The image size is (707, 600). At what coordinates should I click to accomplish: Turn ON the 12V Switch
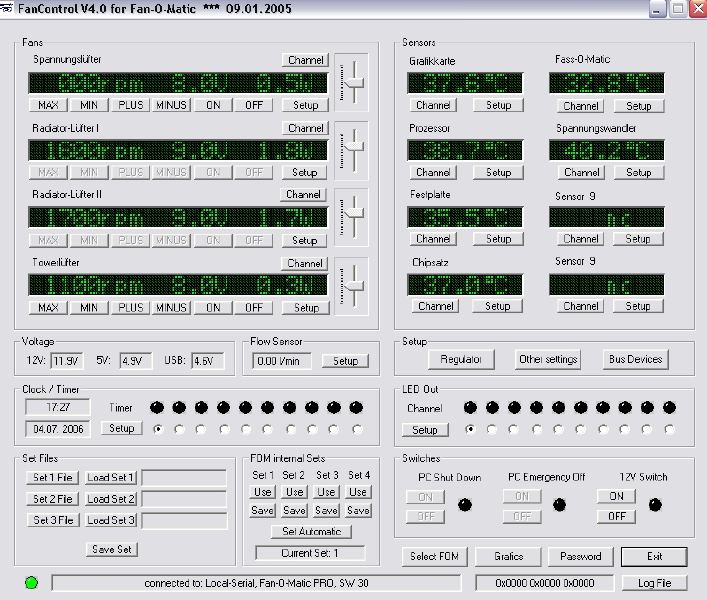616,496
